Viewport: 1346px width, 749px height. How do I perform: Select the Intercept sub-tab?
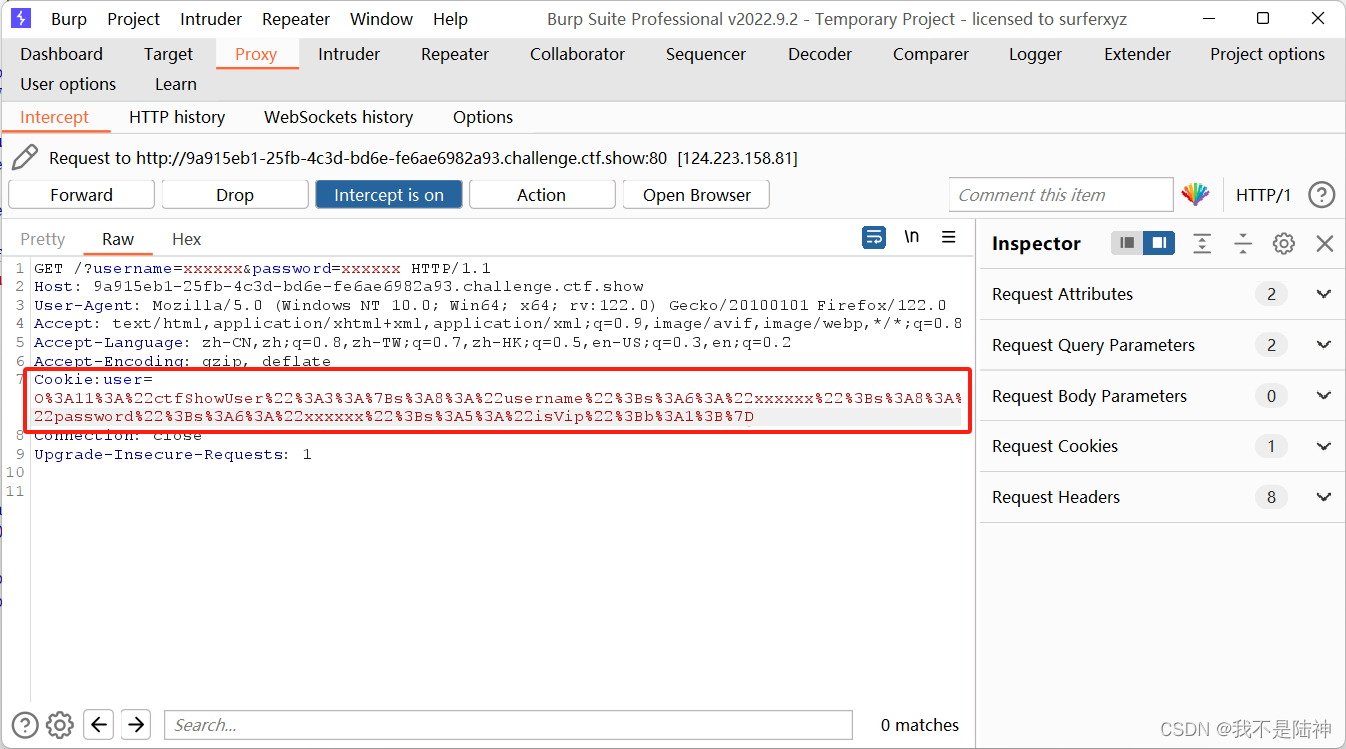coord(54,117)
